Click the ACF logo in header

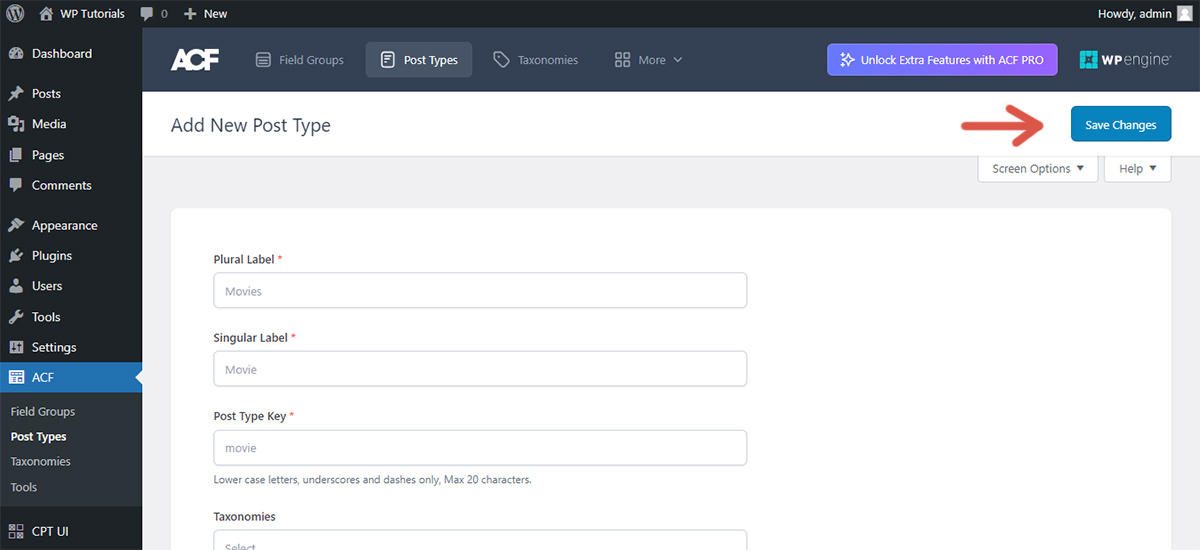tap(195, 60)
